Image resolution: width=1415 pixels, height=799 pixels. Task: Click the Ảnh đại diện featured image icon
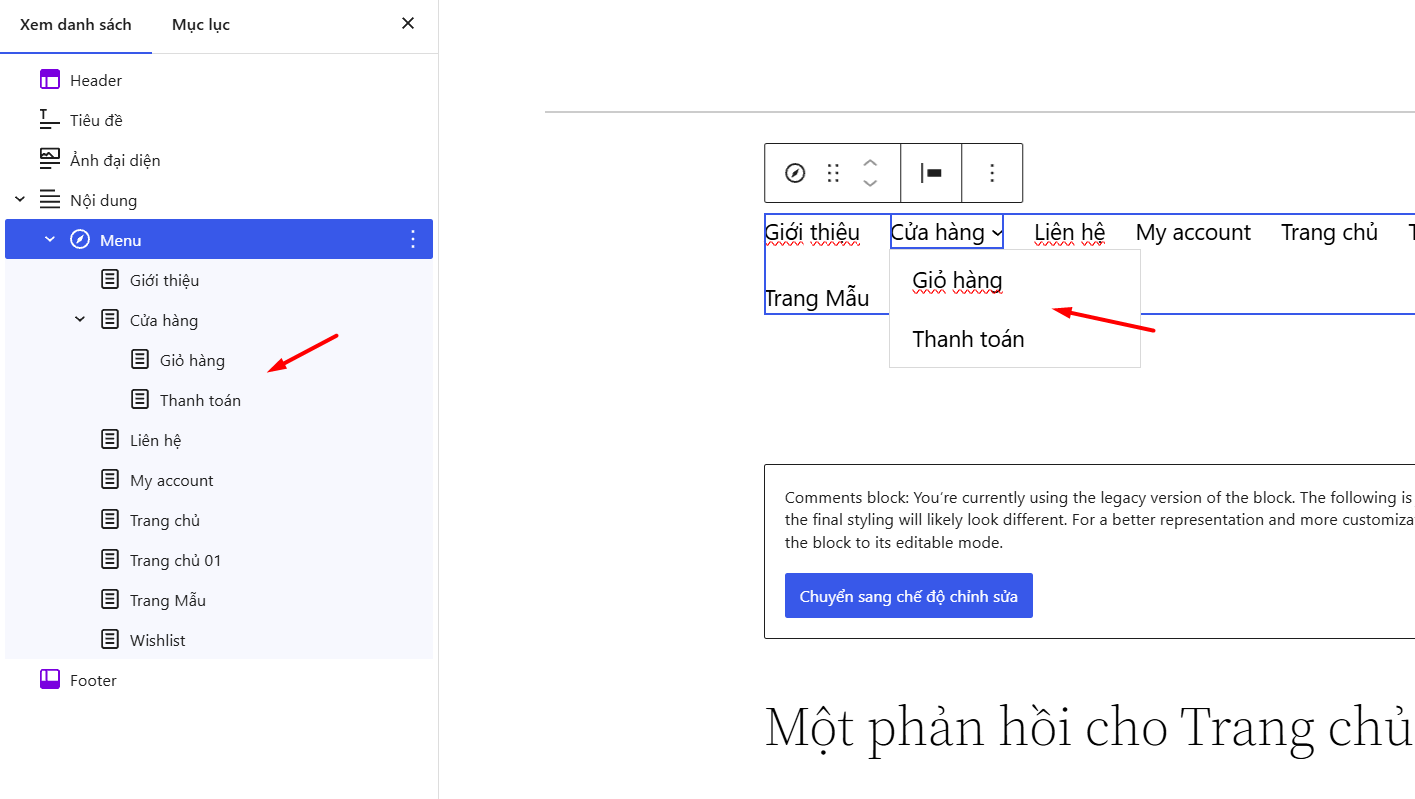[x=48, y=158]
